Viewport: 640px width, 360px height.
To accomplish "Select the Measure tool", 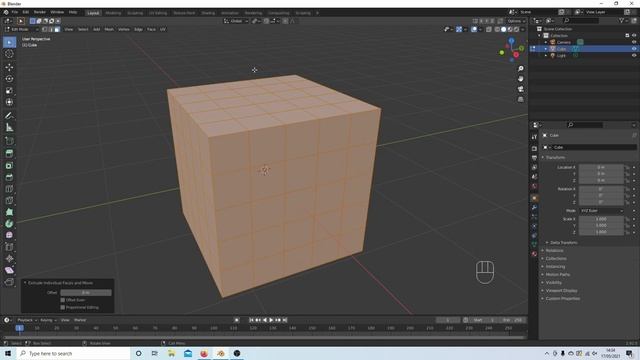I will point(9,128).
